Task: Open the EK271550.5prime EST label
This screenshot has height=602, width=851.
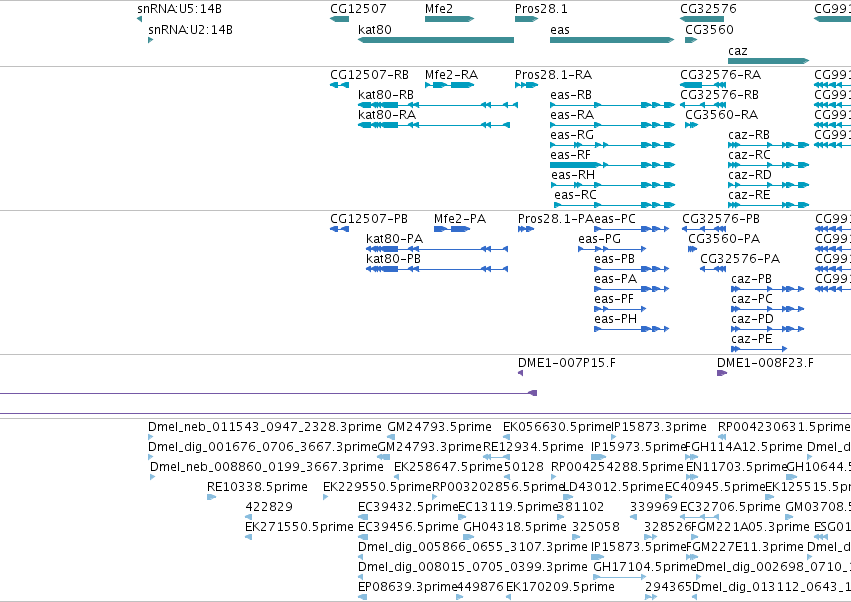Action: 299,527
